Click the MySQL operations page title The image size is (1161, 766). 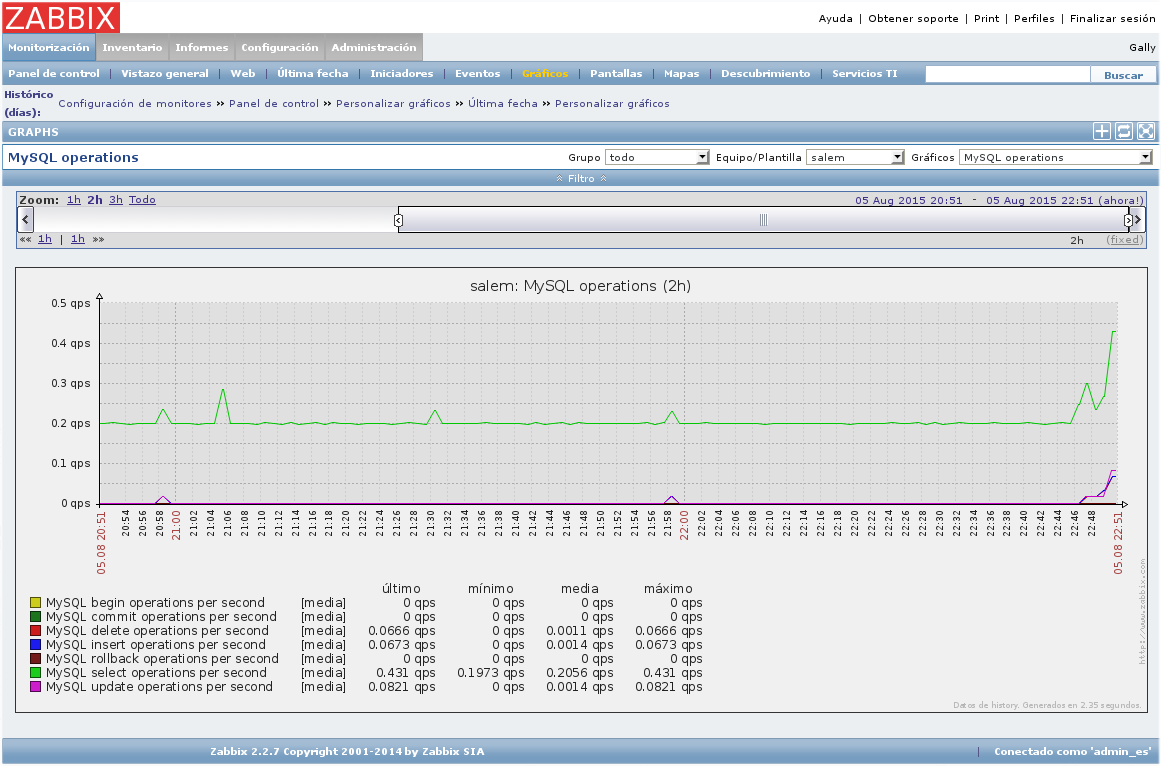pos(73,158)
